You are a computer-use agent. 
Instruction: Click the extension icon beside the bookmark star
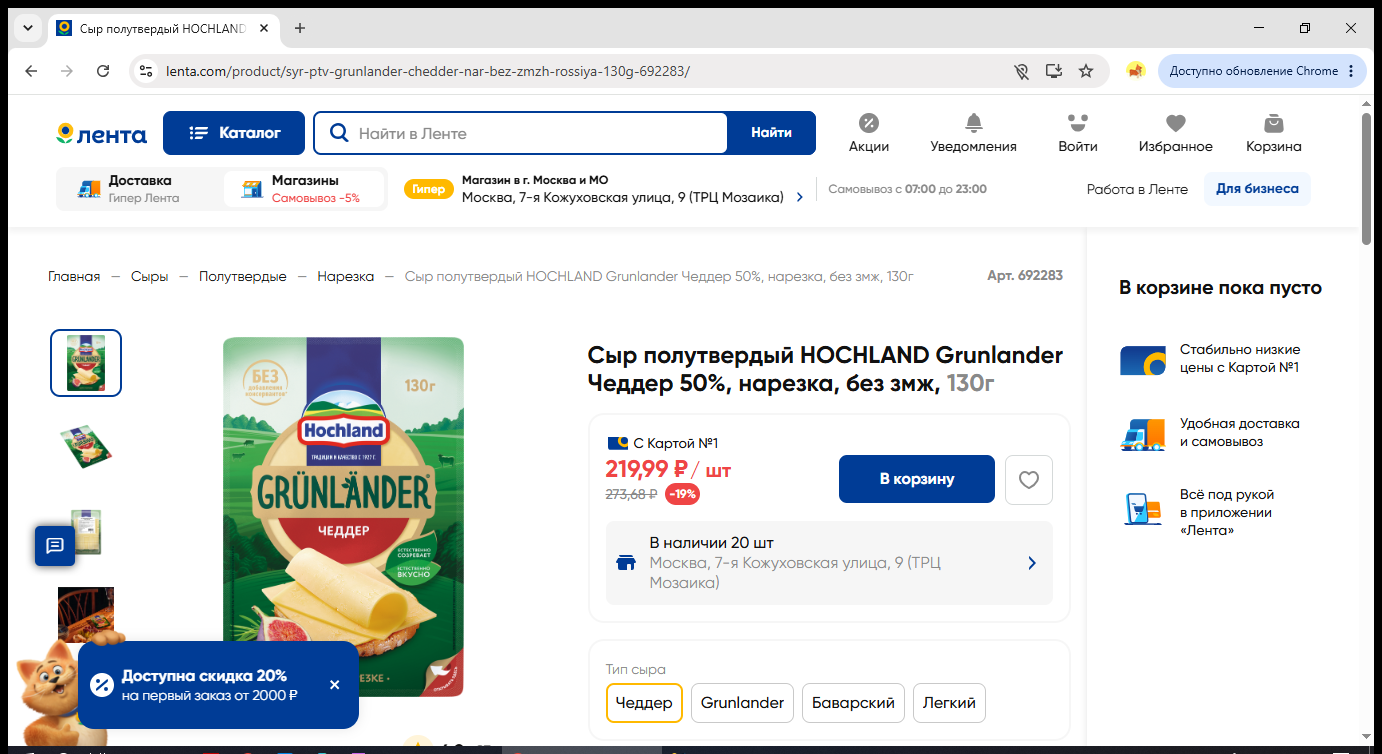click(x=1135, y=71)
